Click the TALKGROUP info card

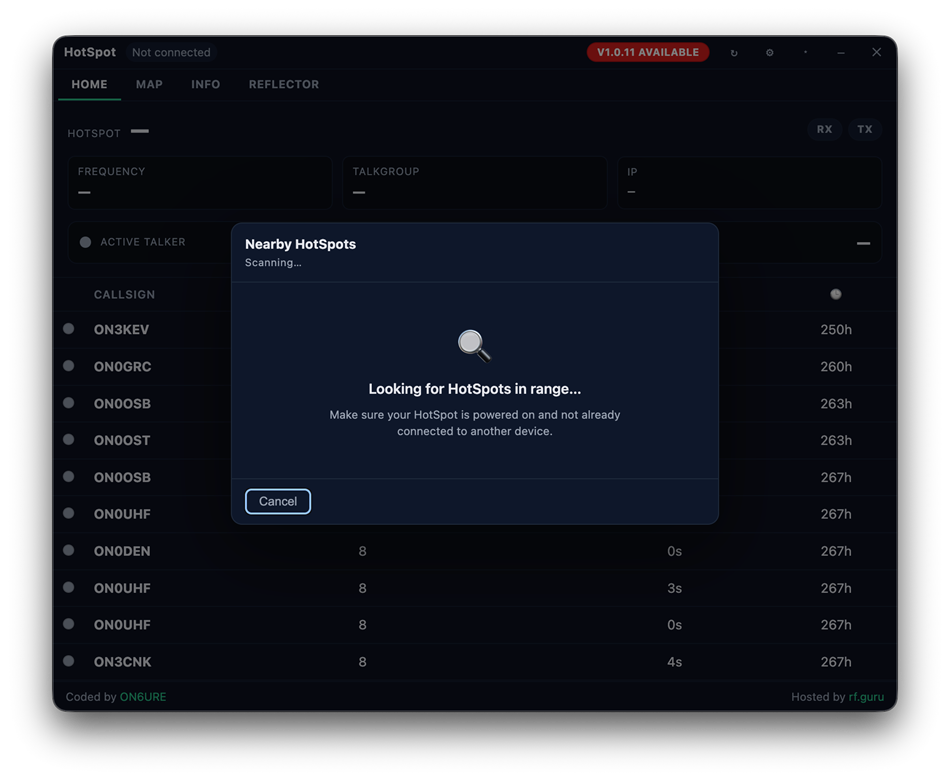pyautogui.click(x=474, y=182)
